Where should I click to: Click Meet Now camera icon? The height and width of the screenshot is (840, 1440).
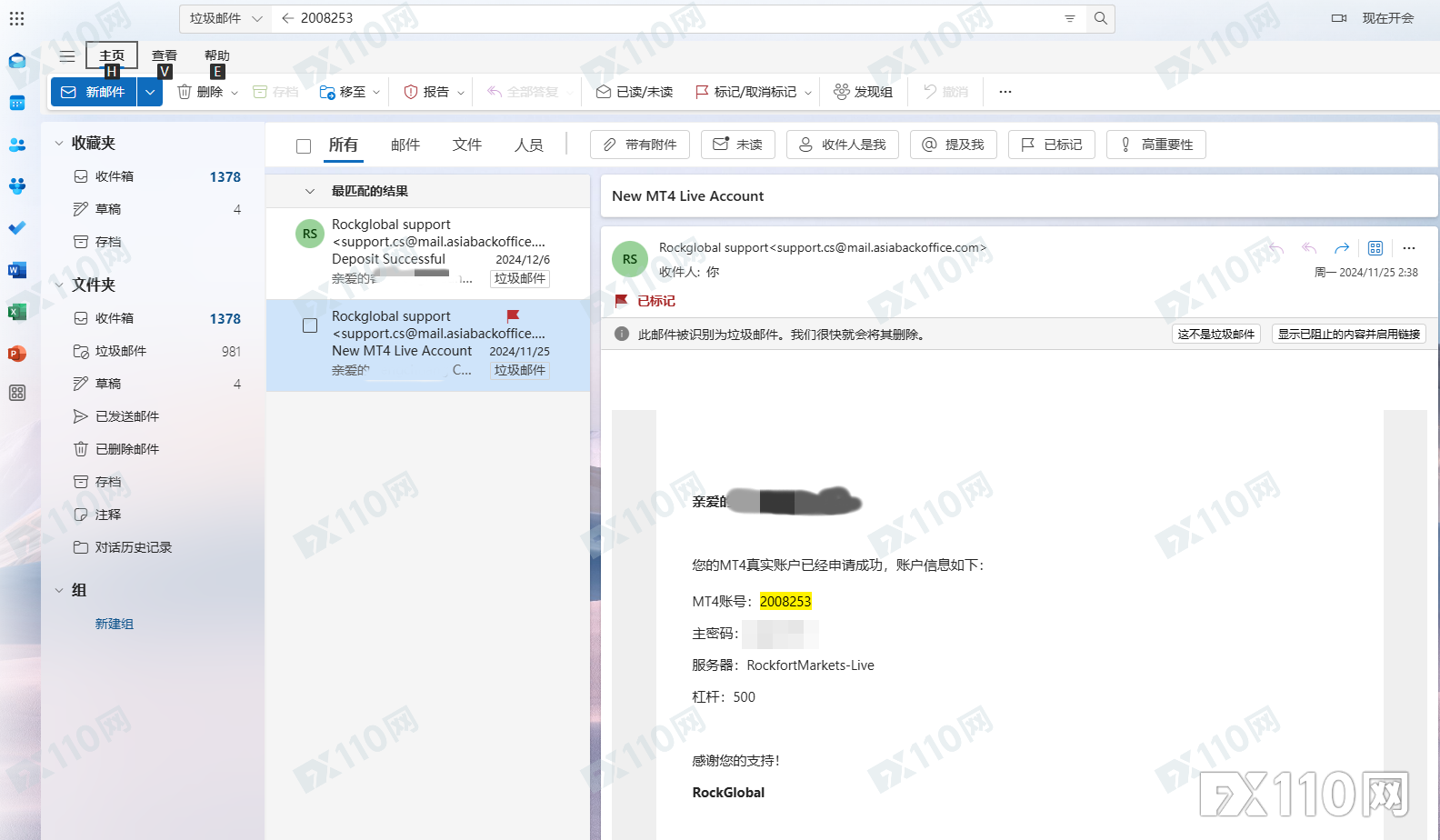[1339, 18]
